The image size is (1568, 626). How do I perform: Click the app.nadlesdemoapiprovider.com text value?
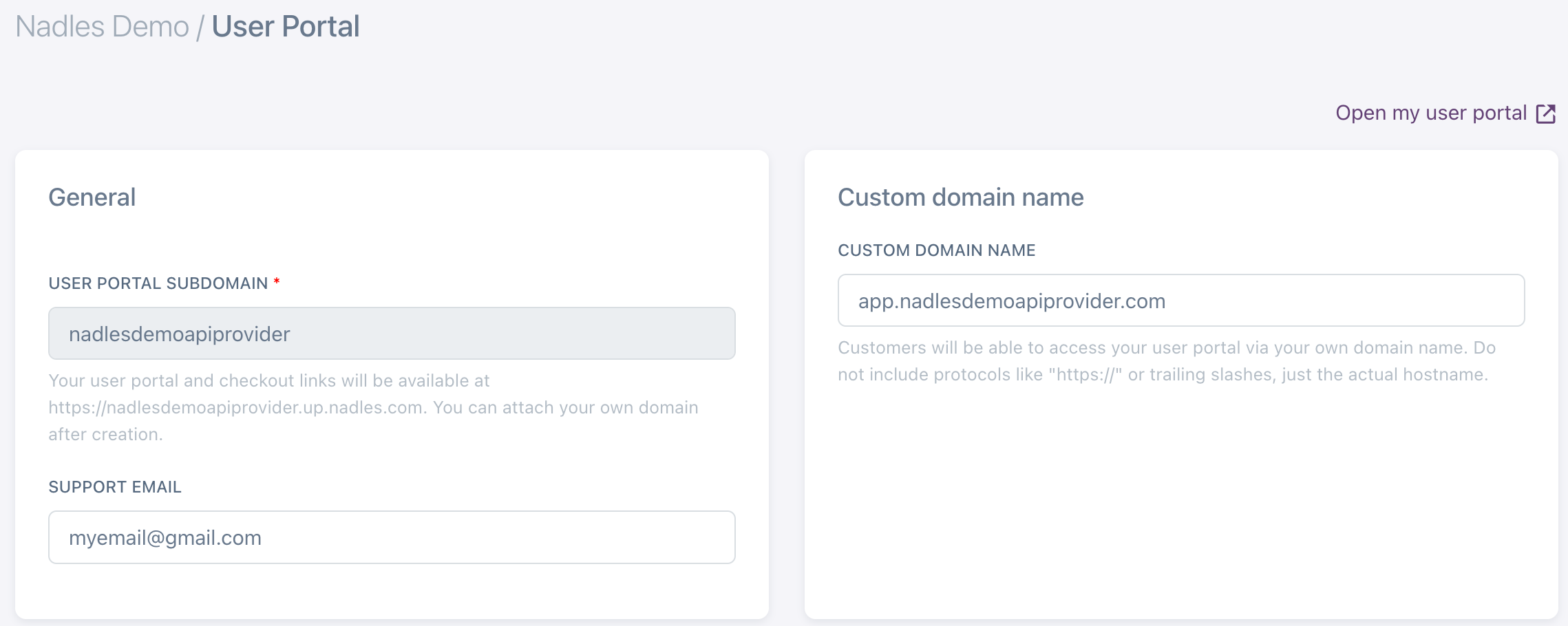coord(1012,301)
